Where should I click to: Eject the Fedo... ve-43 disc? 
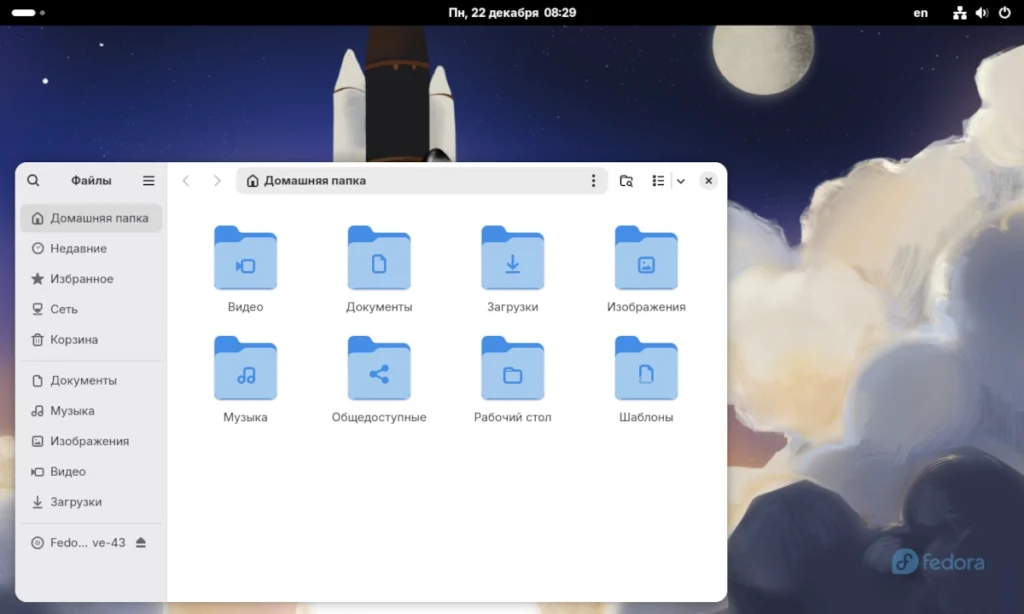[x=141, y=543]
